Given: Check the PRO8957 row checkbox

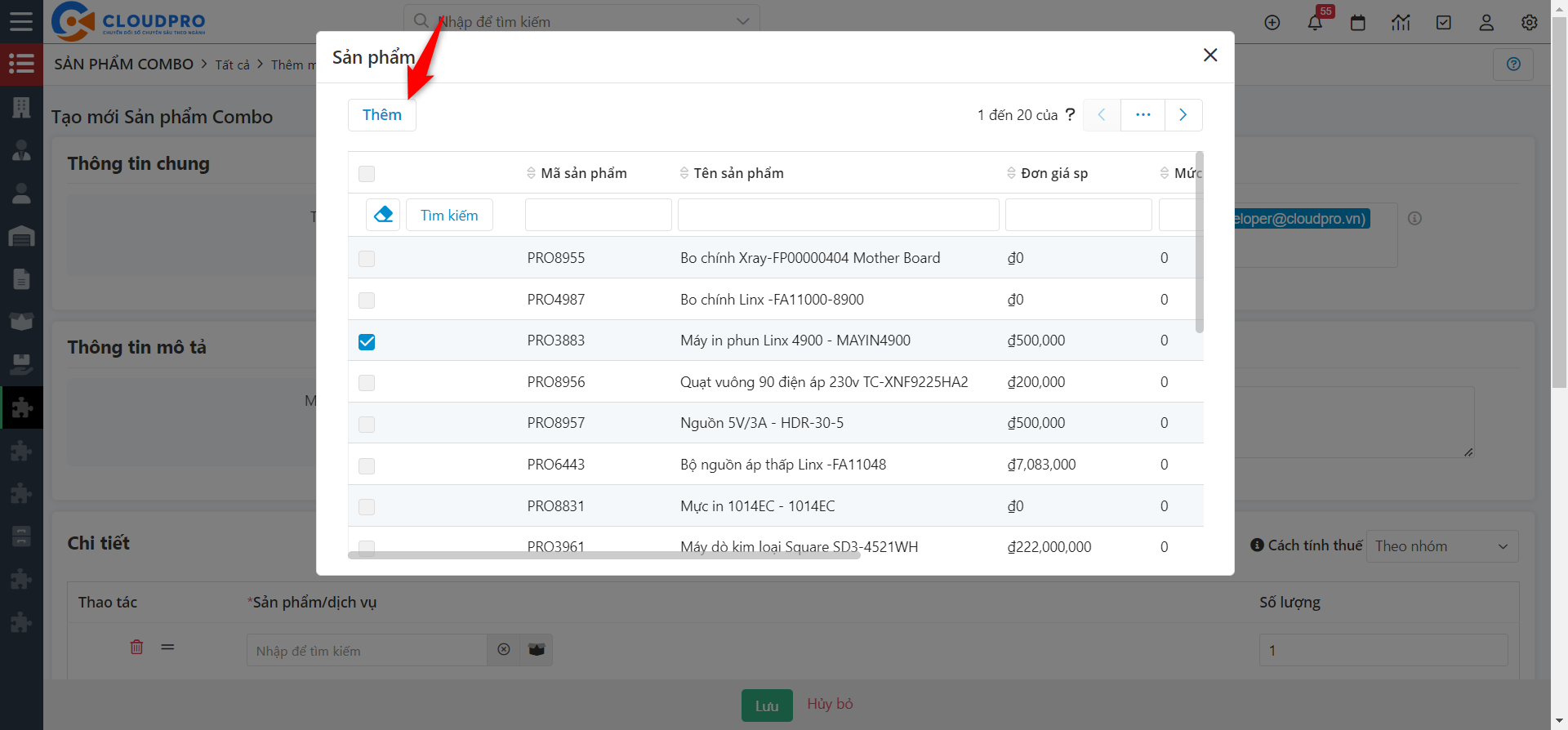Looking at the screenshot, I should [x=367, y=425].
